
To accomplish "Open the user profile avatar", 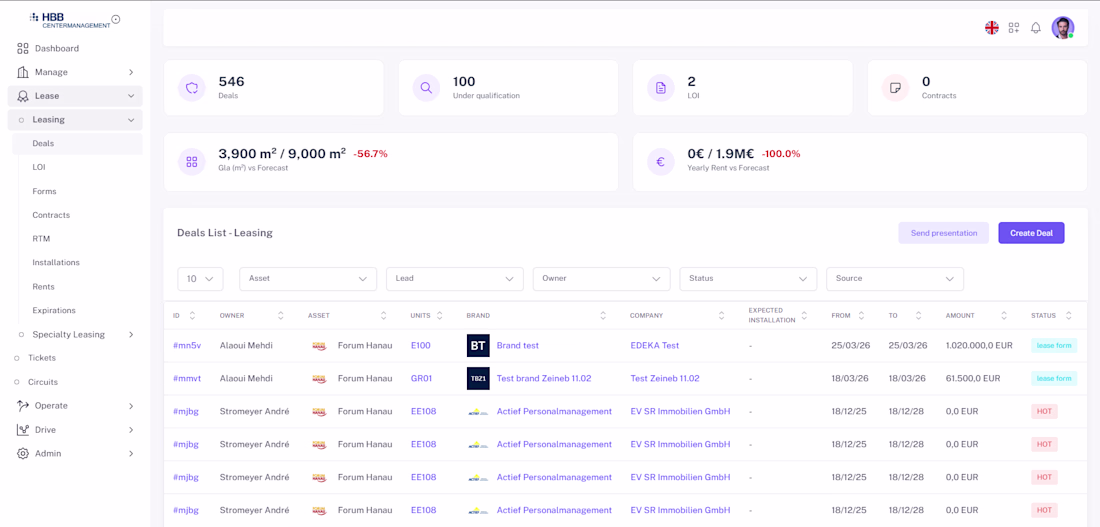I will click(x=1062, y=27).
